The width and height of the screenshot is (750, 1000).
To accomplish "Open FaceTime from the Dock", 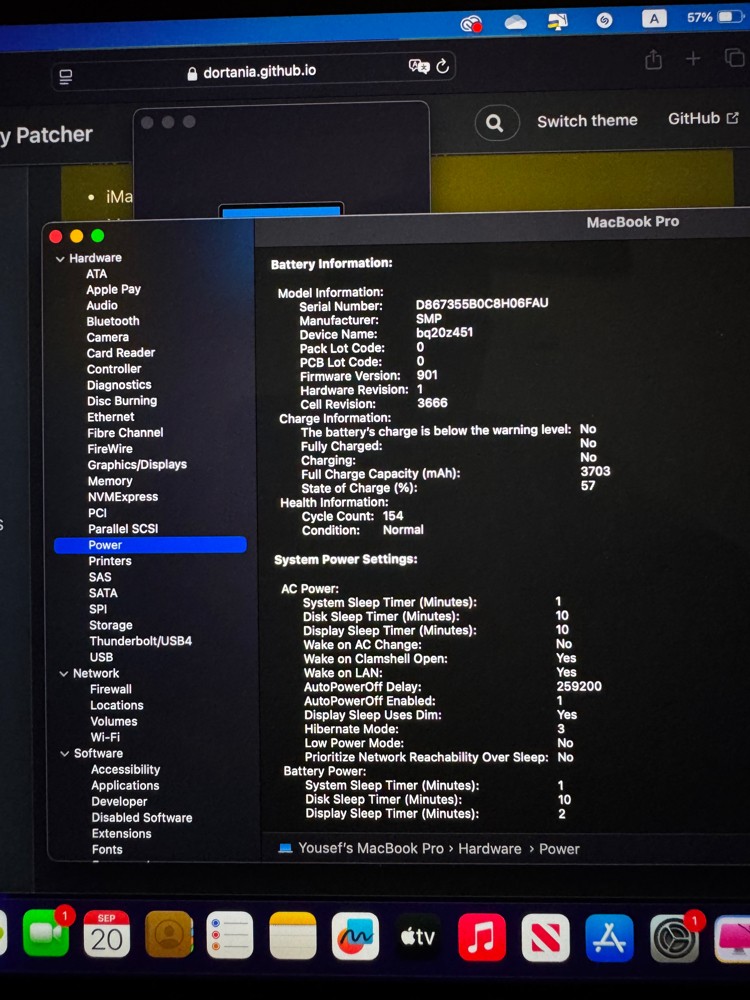I will [46, 932].
